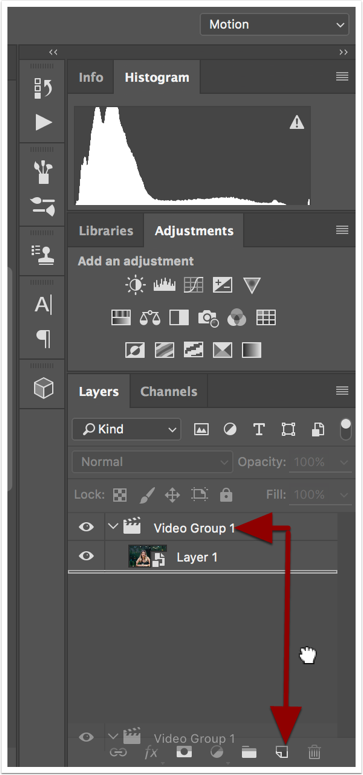Screen dimensions: 363x775
Task: Create a new layer icon
Action: click(282, 752)
